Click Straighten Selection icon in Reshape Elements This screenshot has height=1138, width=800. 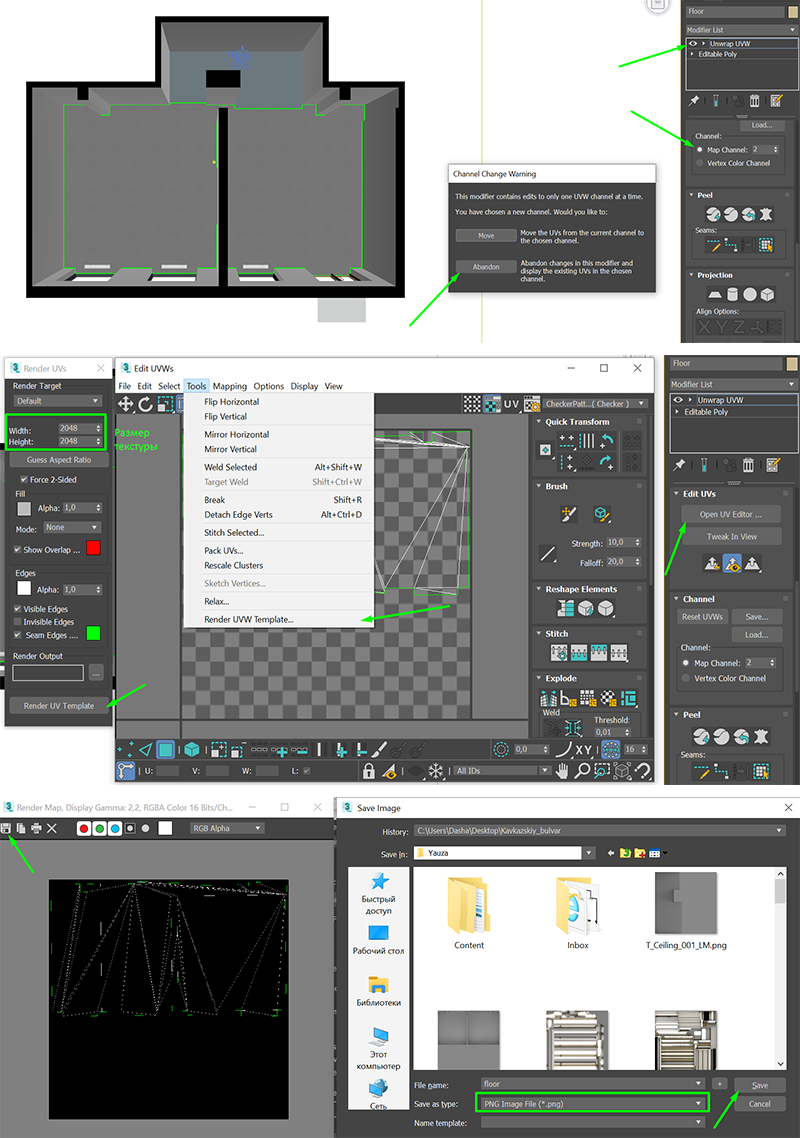click(566, 608)
